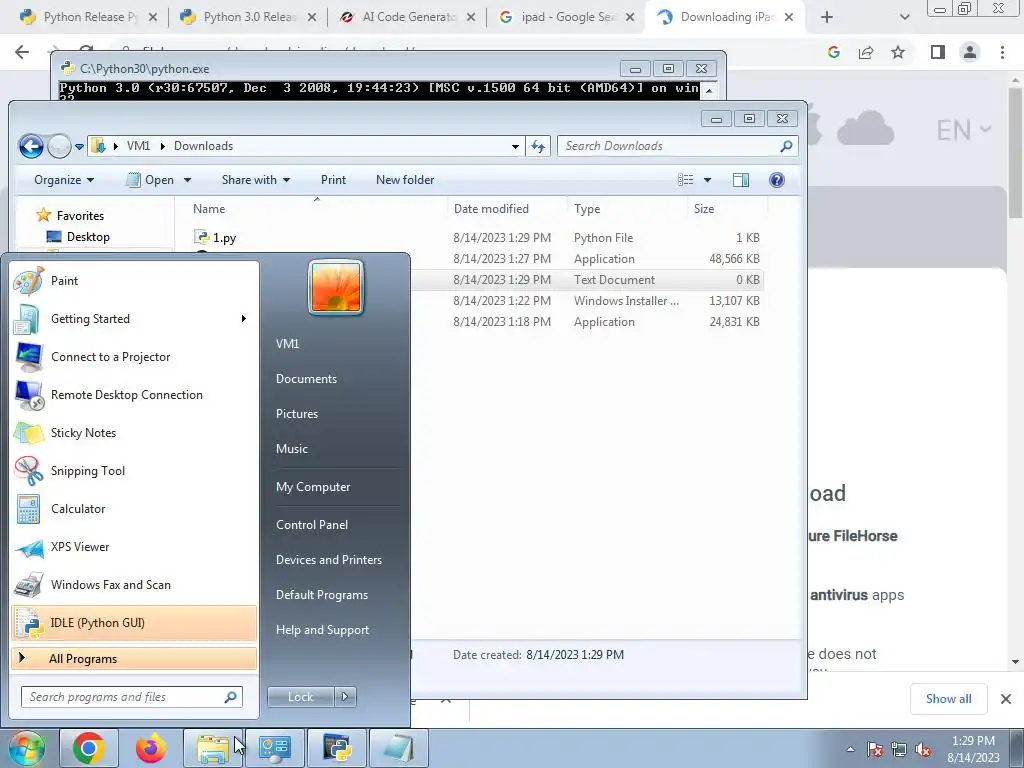Click the Chrome share page icon

pyautogui.click(x=866, y=52)
